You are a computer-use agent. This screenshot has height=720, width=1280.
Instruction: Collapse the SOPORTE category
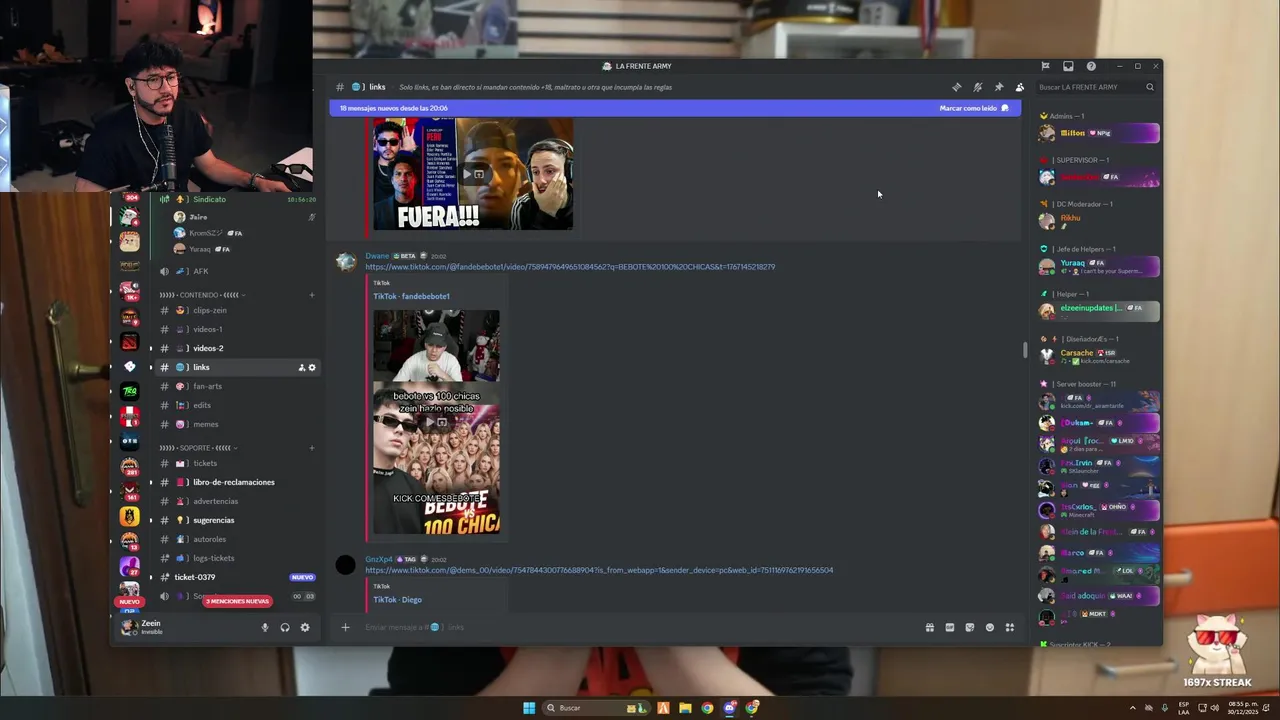[198, 448]
